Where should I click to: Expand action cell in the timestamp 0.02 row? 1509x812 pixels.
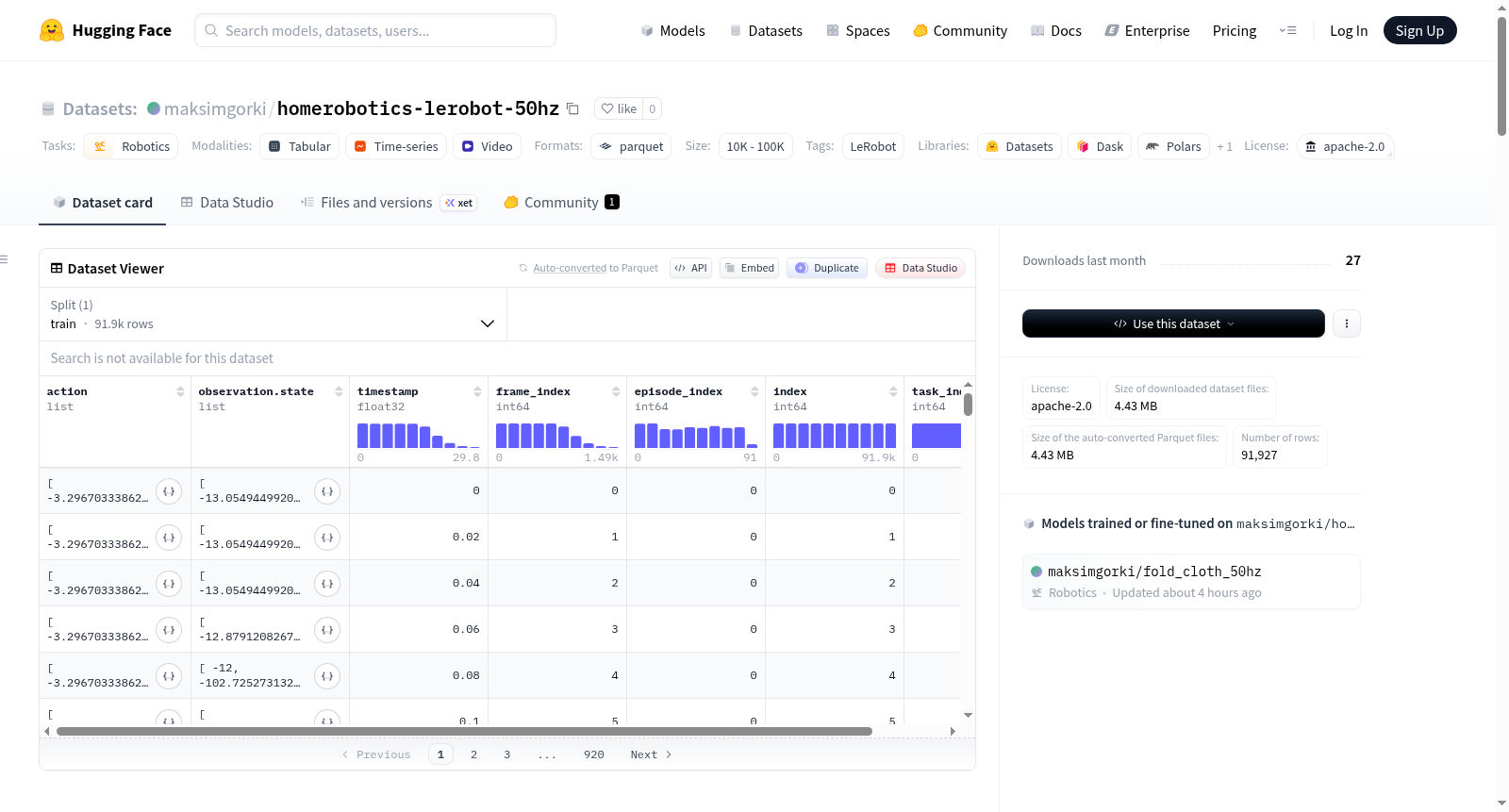coord(169,538)
